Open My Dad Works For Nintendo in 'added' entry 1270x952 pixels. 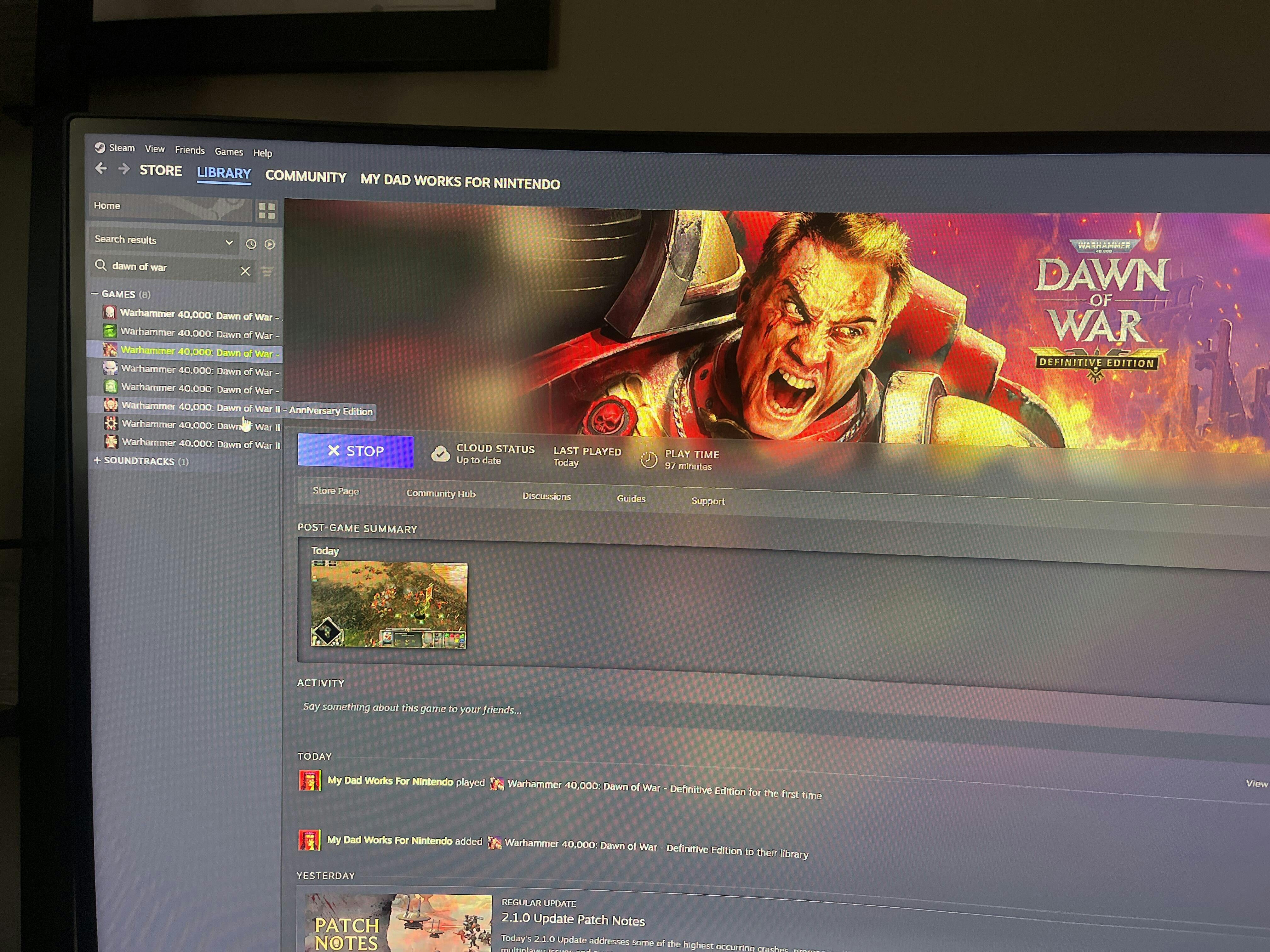pyautogui.click(x=390, y=840)
